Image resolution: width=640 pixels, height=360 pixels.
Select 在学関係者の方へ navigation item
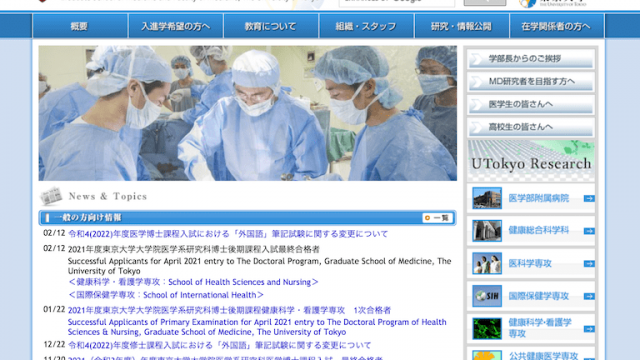click(x=557, y=26)
